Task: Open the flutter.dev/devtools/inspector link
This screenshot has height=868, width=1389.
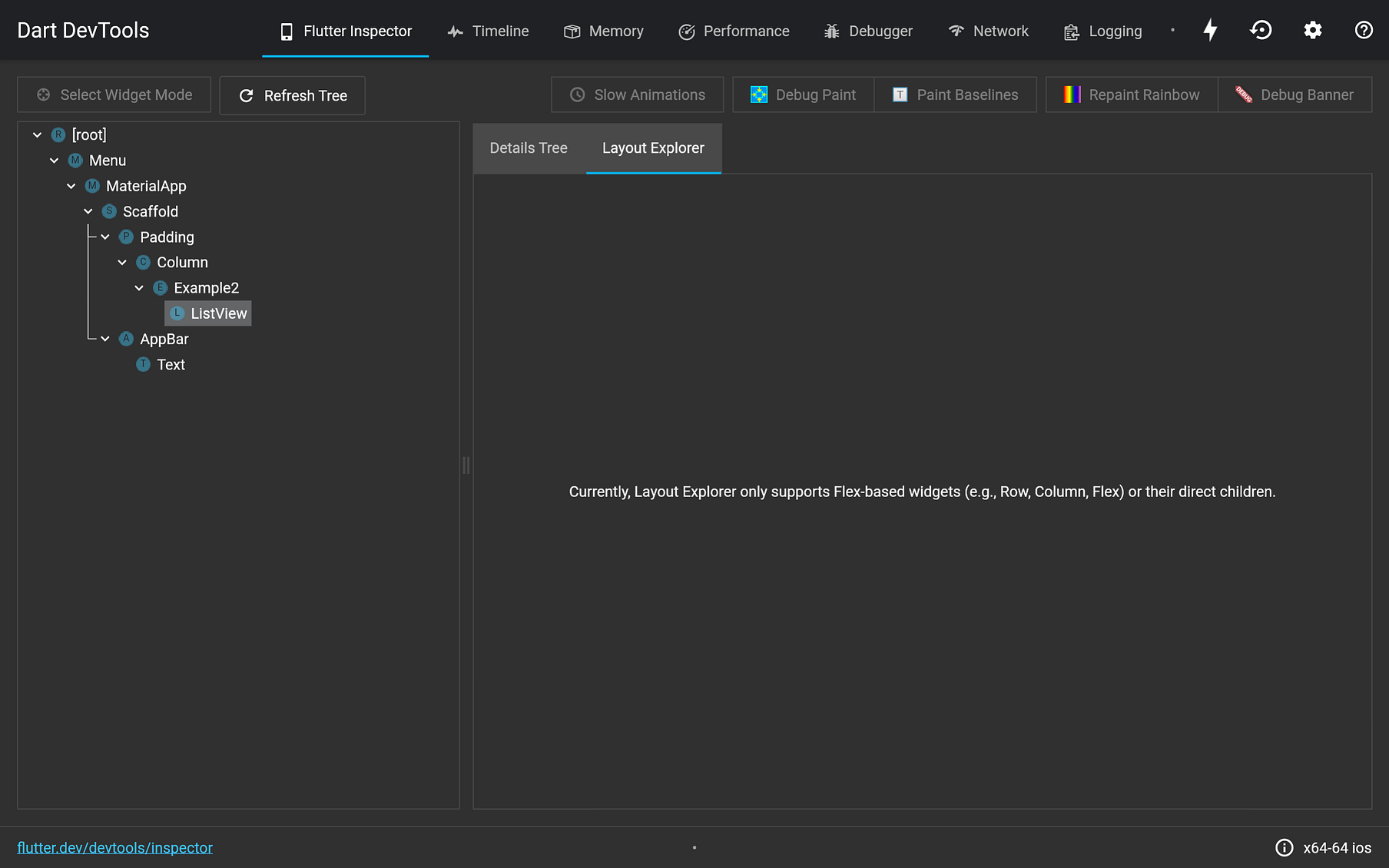Action: click(115, 847)
